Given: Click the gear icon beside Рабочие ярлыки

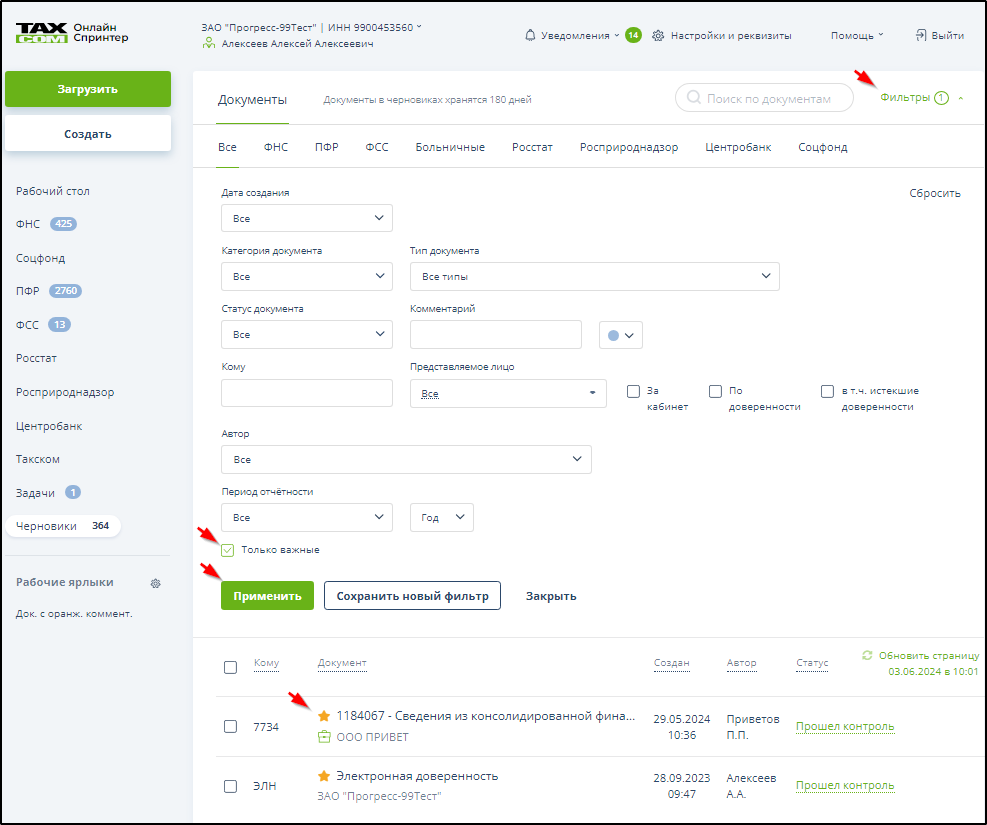Looking at the screenshot, I should (x=155, y=583).
